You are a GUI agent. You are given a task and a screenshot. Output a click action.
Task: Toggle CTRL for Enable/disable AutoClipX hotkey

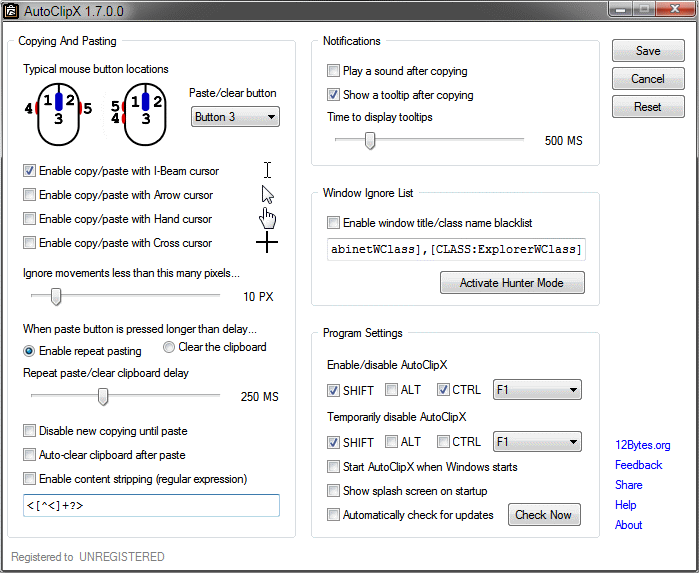[x=443, y=390]
